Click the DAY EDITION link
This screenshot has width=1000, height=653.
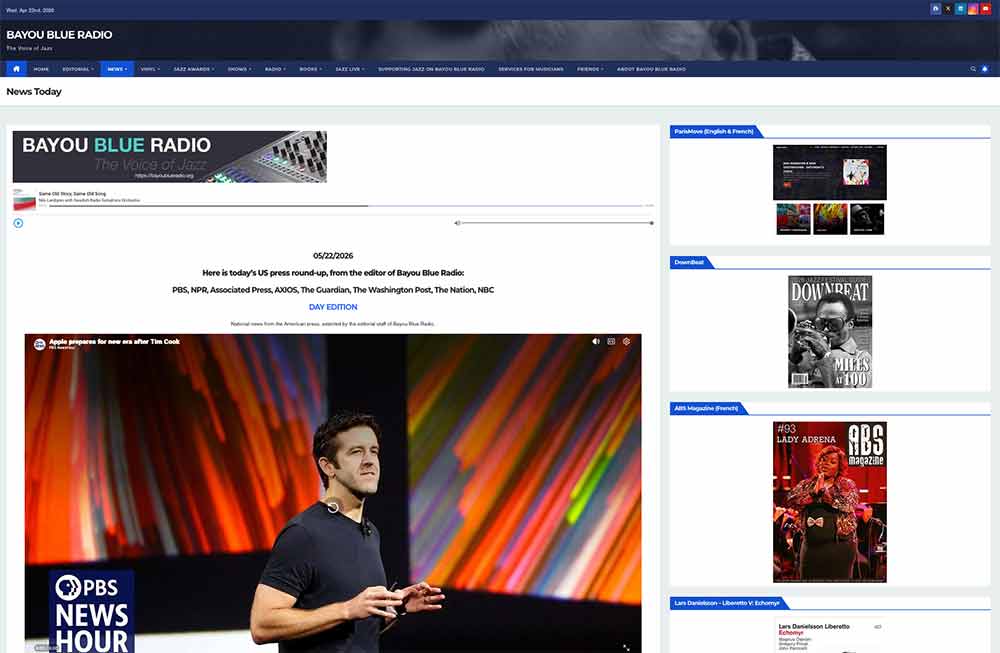(333, 307)
